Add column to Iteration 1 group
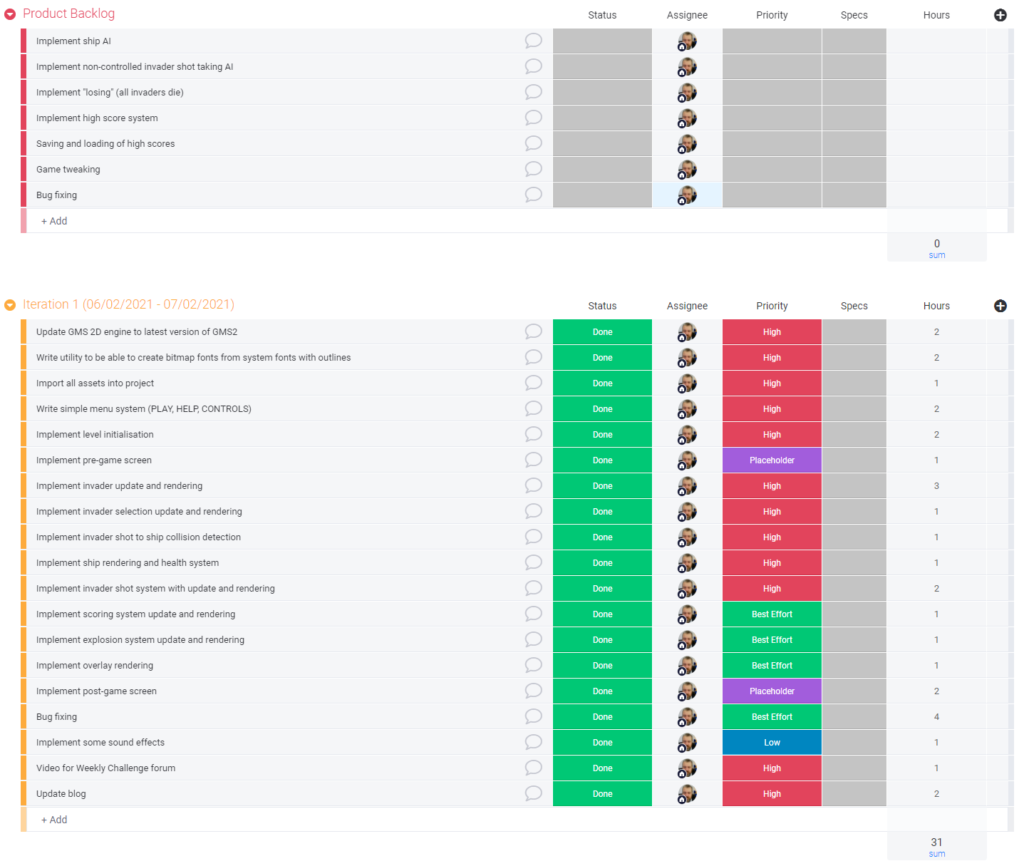 [1000, 306]
